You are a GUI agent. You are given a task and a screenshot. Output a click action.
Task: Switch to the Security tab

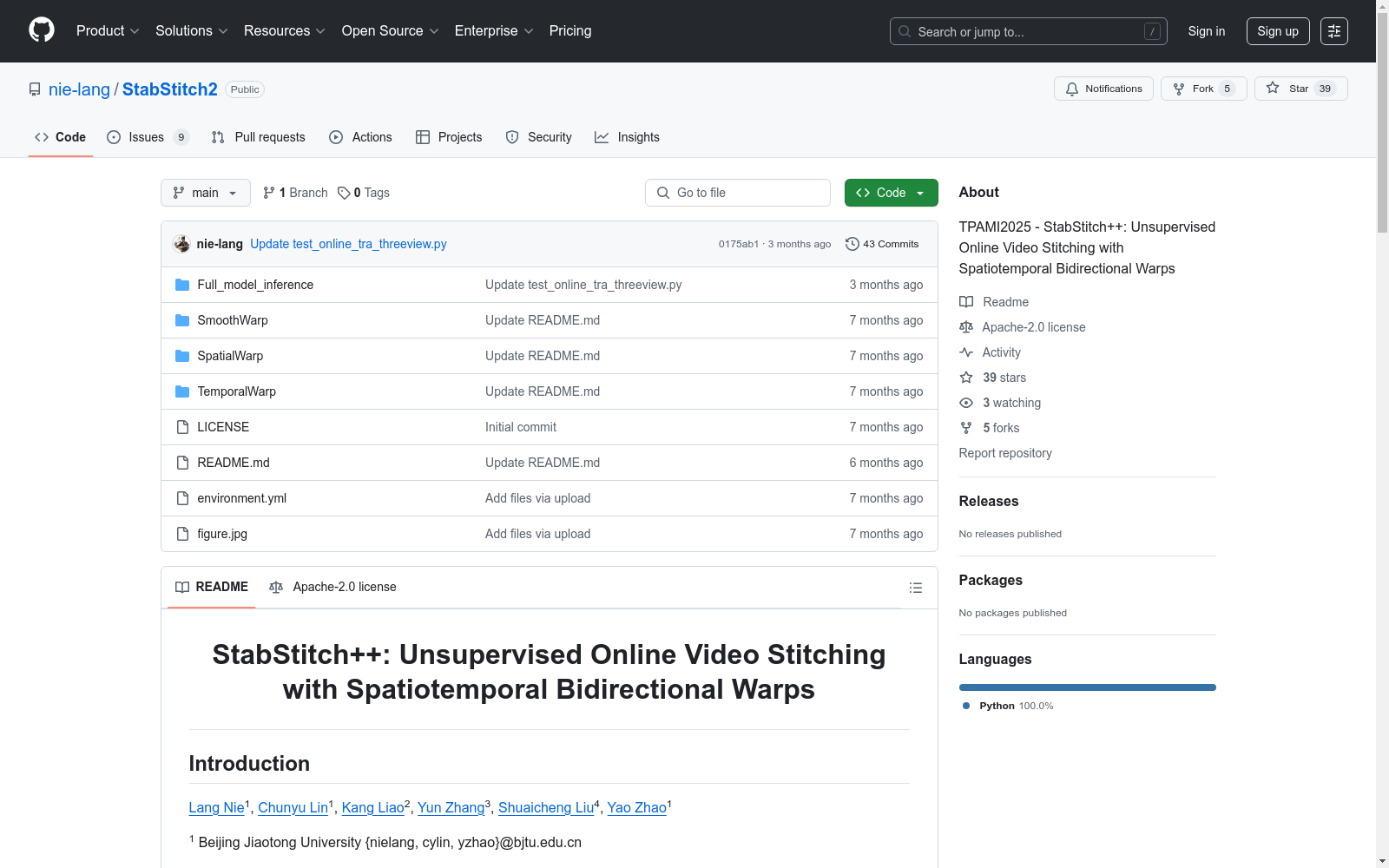point(538,137)
